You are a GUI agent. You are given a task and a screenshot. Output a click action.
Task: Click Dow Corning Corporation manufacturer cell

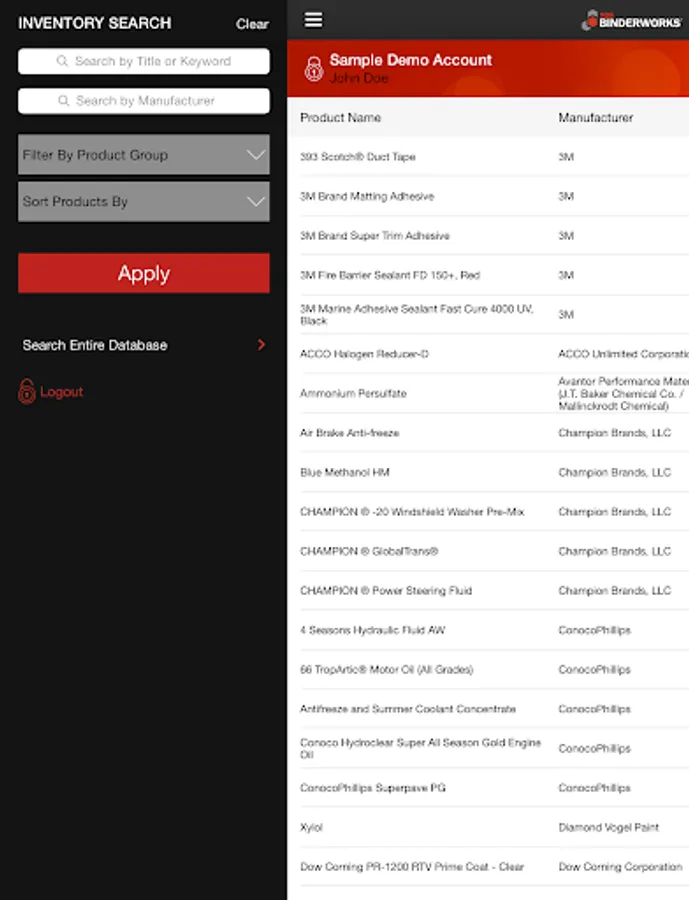coord(620,867)
